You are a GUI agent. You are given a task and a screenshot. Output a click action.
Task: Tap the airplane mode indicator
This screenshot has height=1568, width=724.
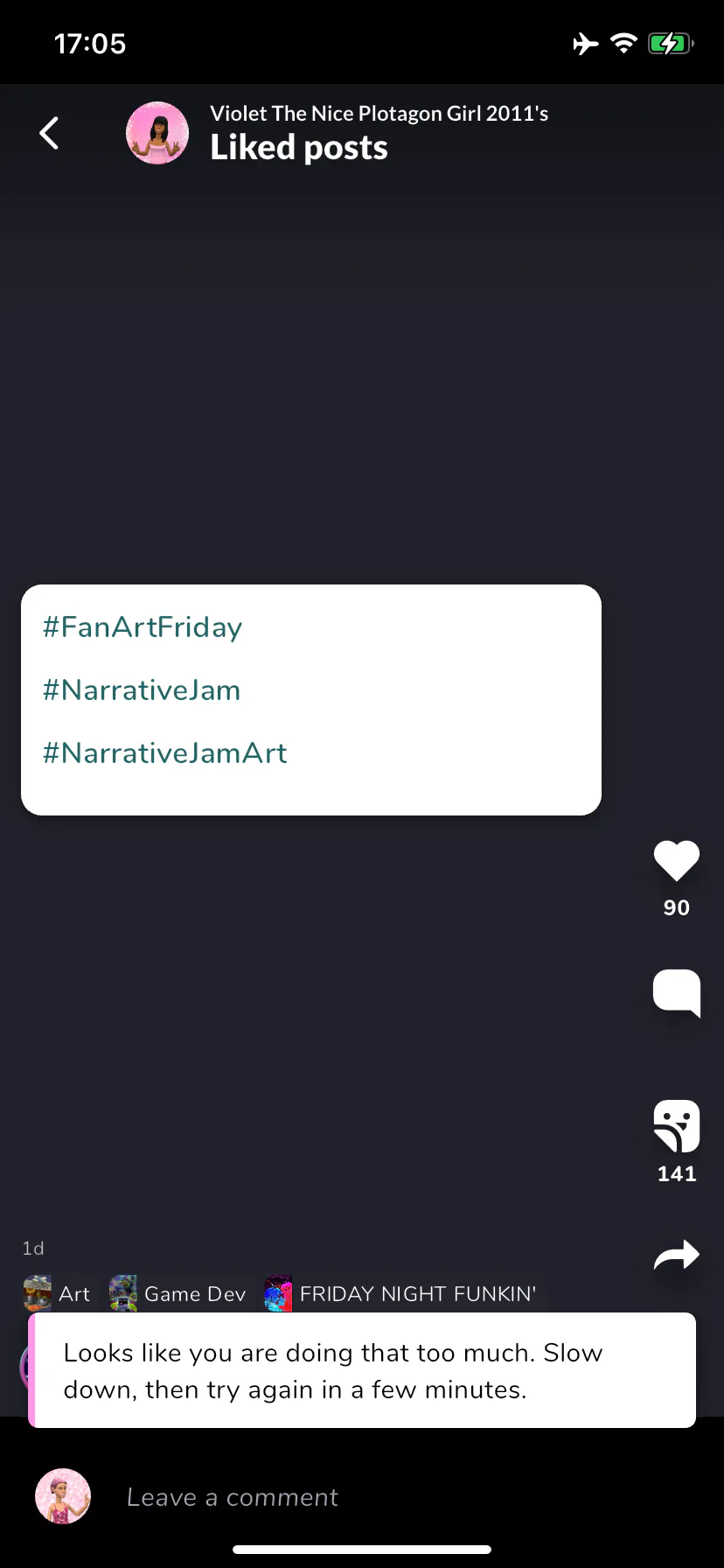click(586, 43)
